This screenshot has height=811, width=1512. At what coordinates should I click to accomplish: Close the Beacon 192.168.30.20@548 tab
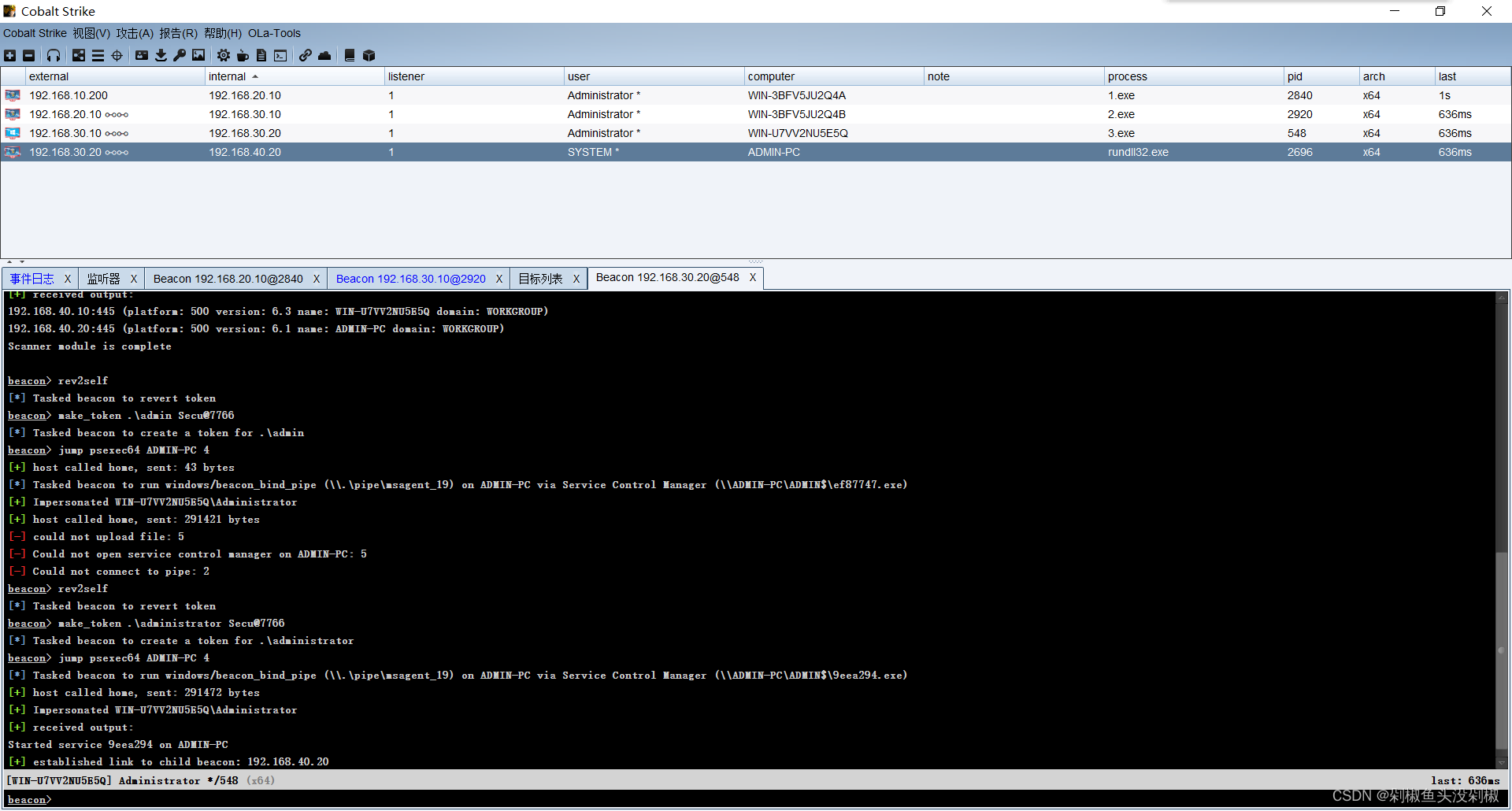(x=753, y=277)
